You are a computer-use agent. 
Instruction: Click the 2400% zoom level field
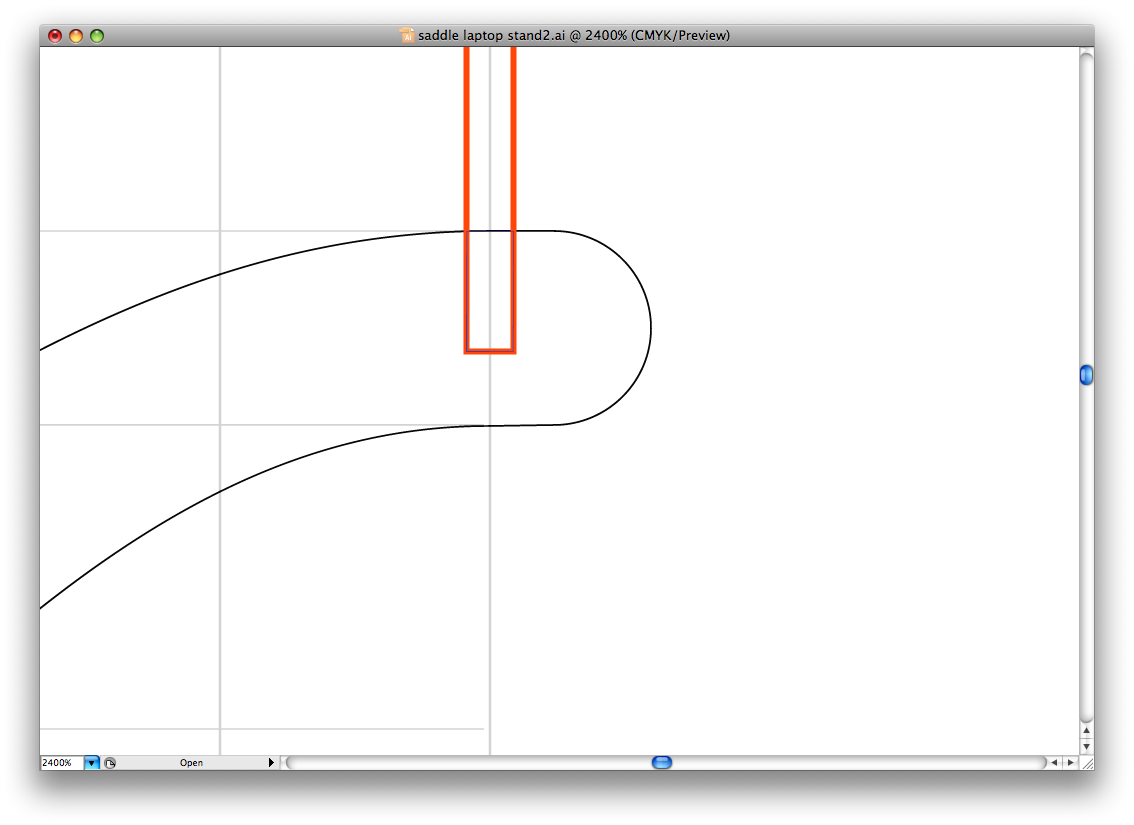[62, 763]
